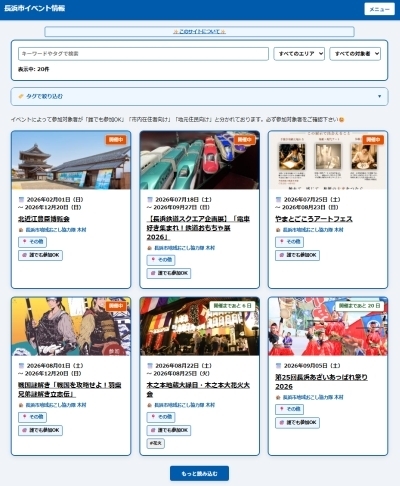Open the メニュー button in header

(x=379, y=9)
